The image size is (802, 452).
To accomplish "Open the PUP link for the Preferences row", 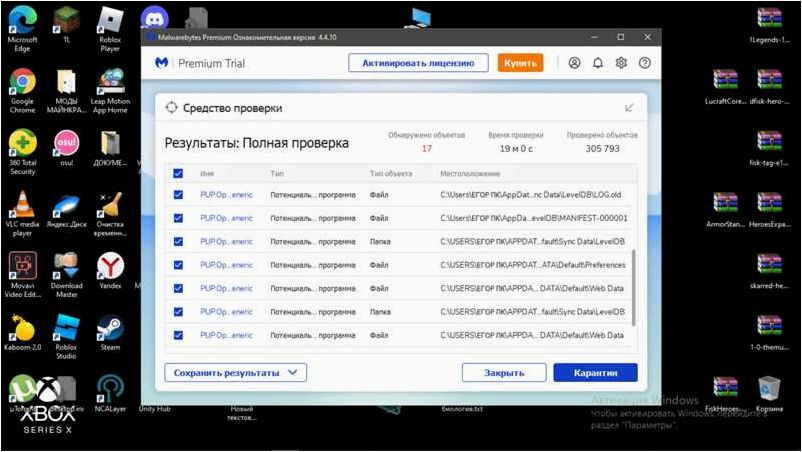I will [226, 265].
